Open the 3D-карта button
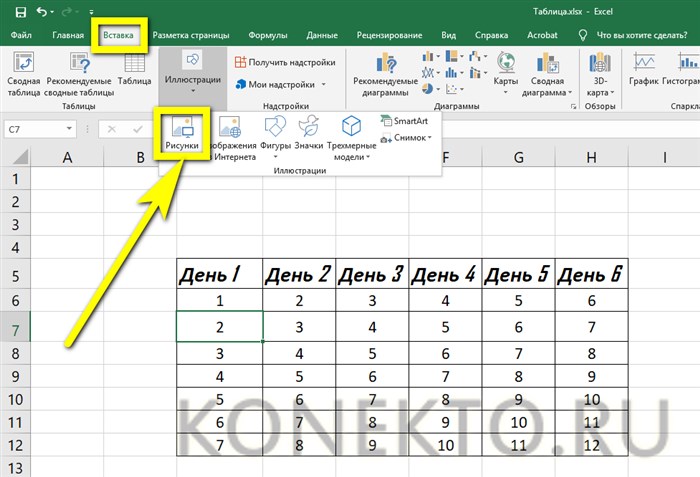Image resolution: width=700 pixels, height=477 pixels. (x=600, y=74)
